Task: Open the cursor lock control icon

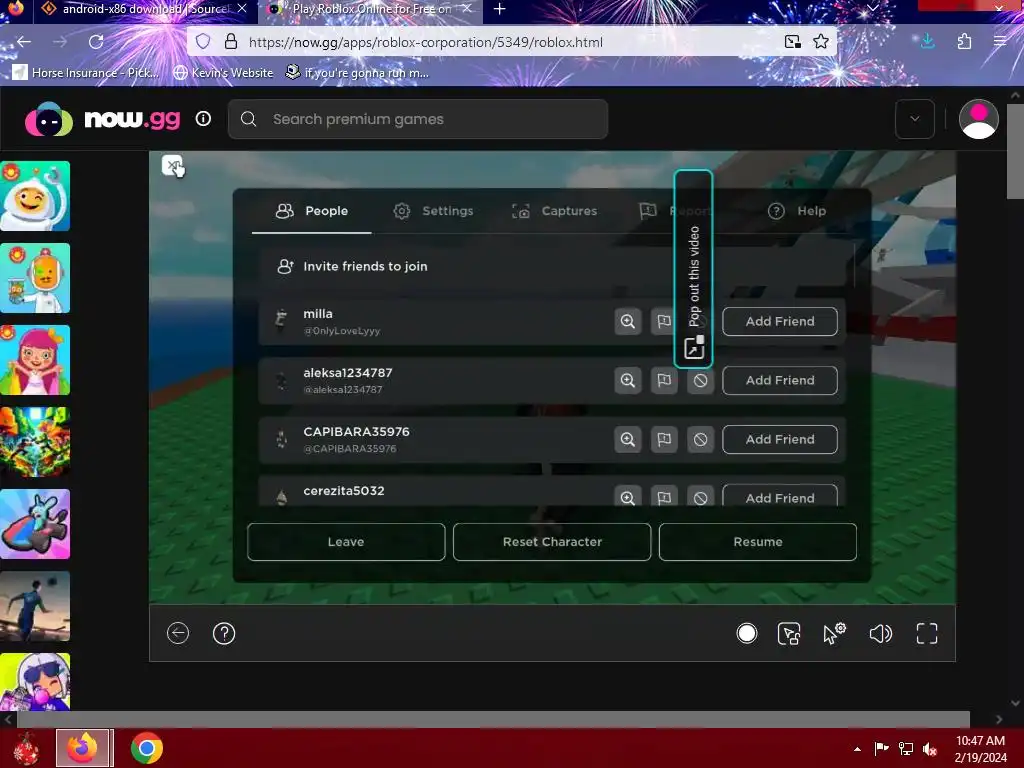Action: (789, 633)
